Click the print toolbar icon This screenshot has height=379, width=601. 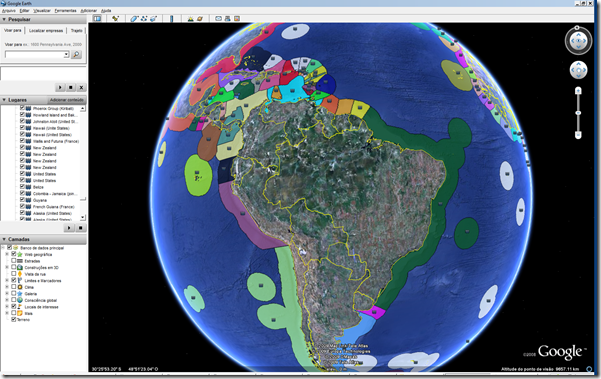[228, 18]
